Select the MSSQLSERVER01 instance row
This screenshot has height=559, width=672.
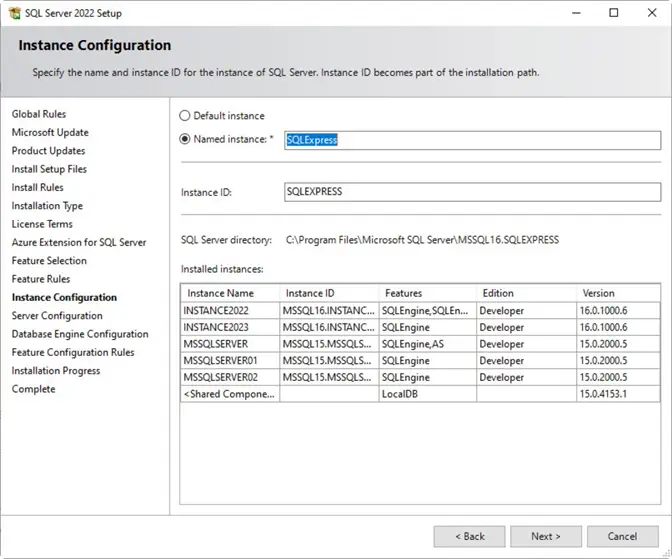tap(222, 360)
